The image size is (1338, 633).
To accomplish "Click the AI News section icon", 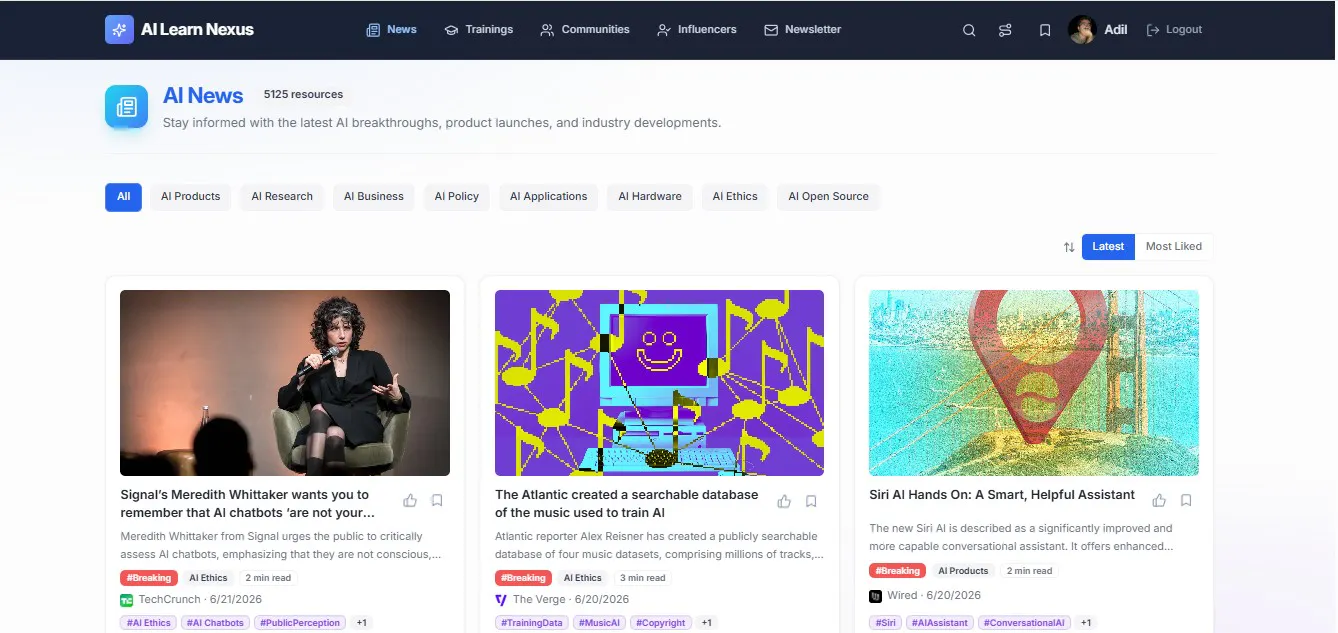I will [x=126, y=106].
